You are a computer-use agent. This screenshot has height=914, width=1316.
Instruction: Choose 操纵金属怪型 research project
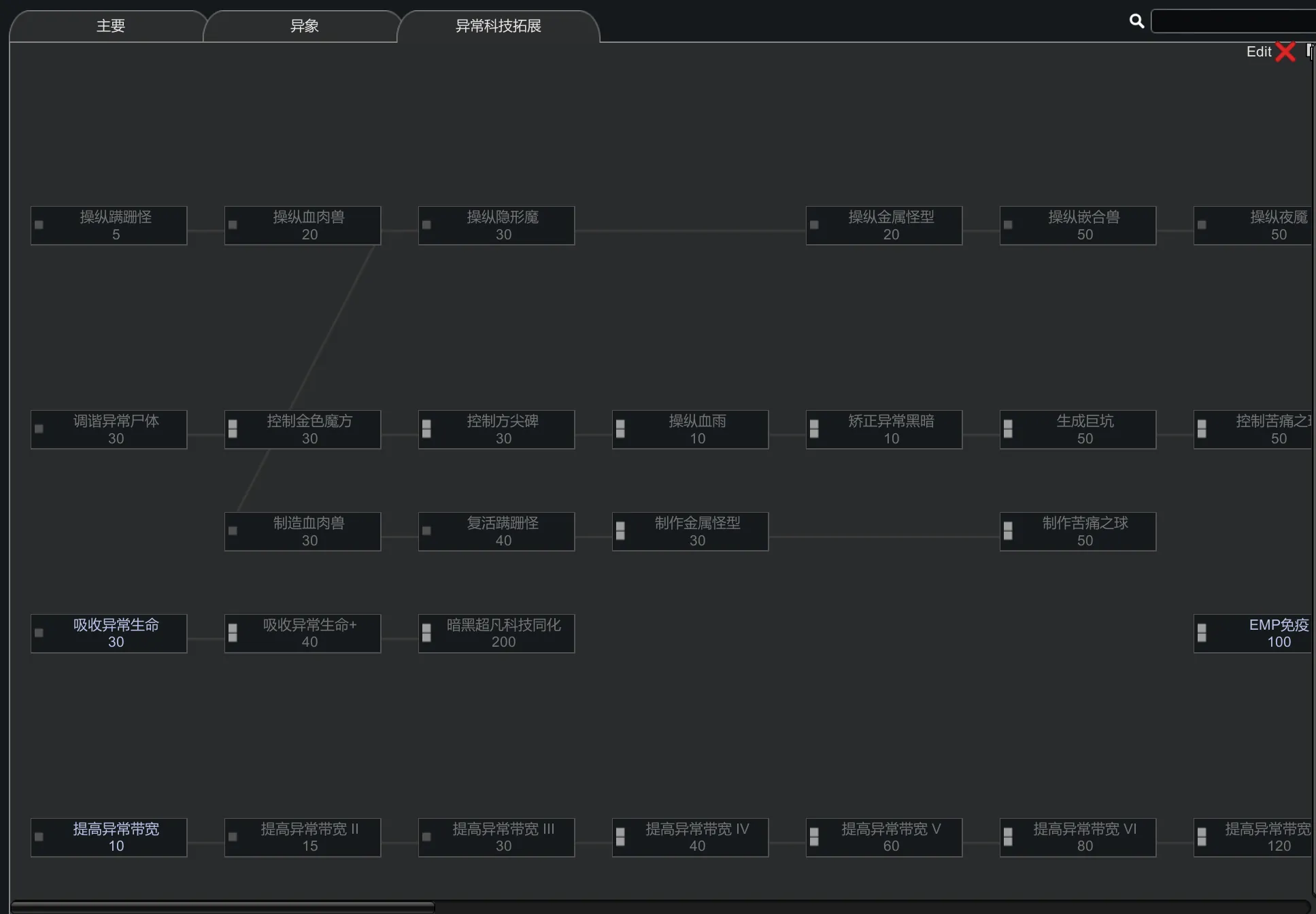click(x=890, y=225)
